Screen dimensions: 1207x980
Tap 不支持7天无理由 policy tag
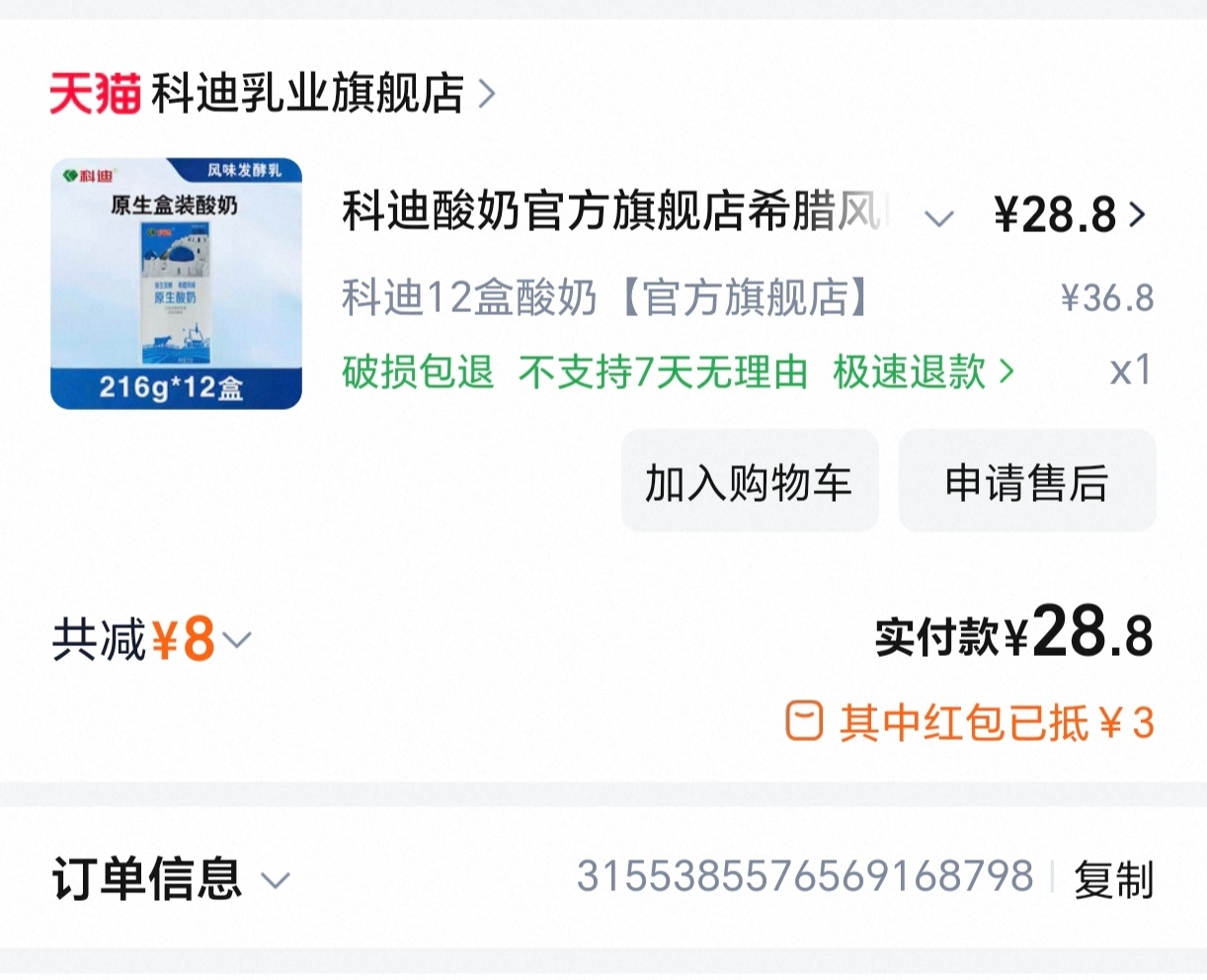(x=663, y=372)
